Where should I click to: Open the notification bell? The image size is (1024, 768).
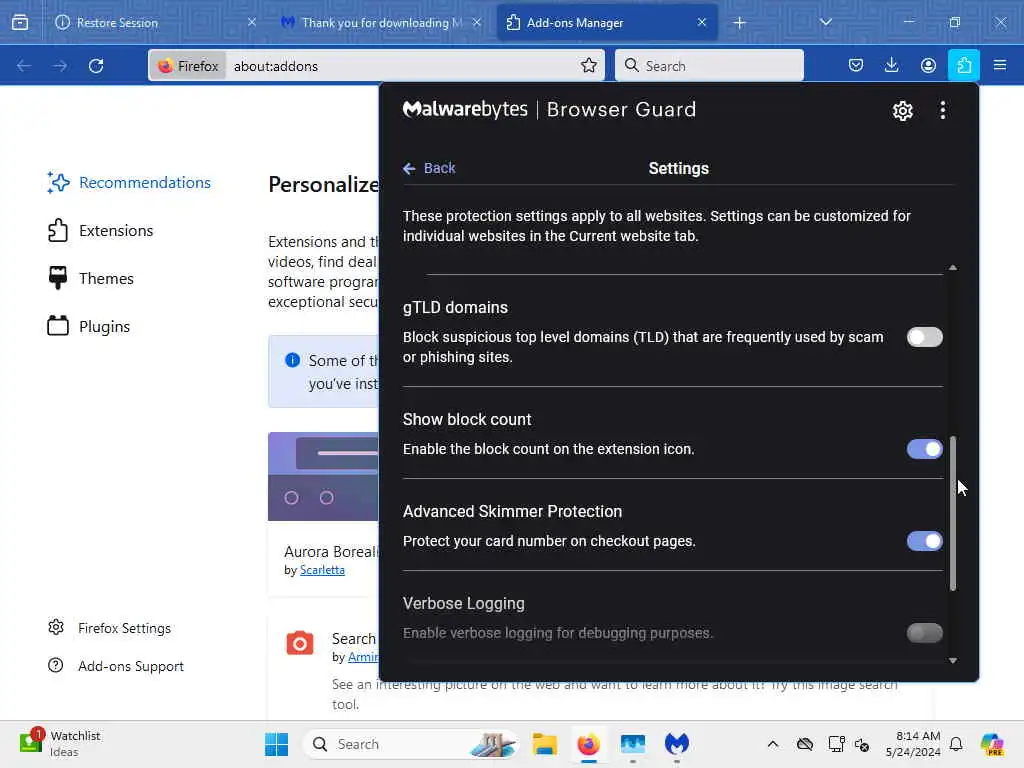point(956,744)
